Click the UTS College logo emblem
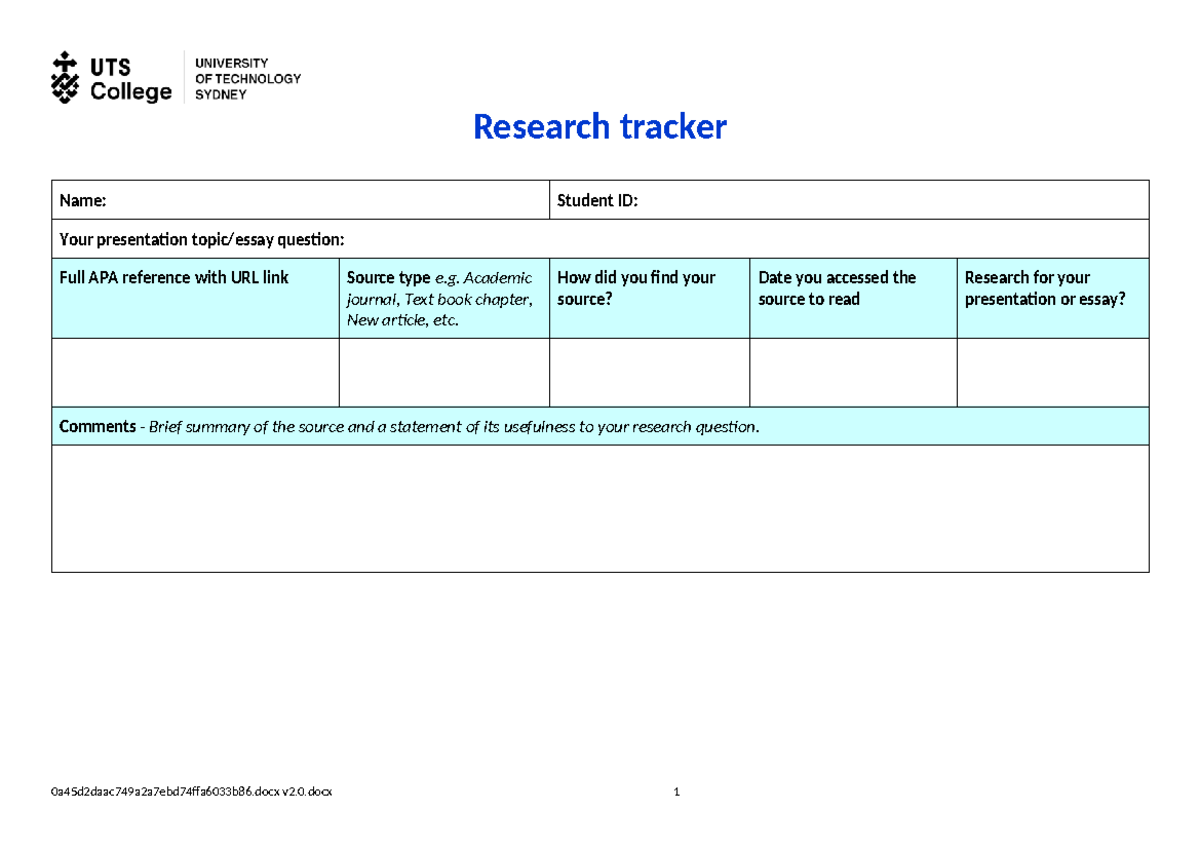This screenshot has width=1200, height=849. pos(64,77)
